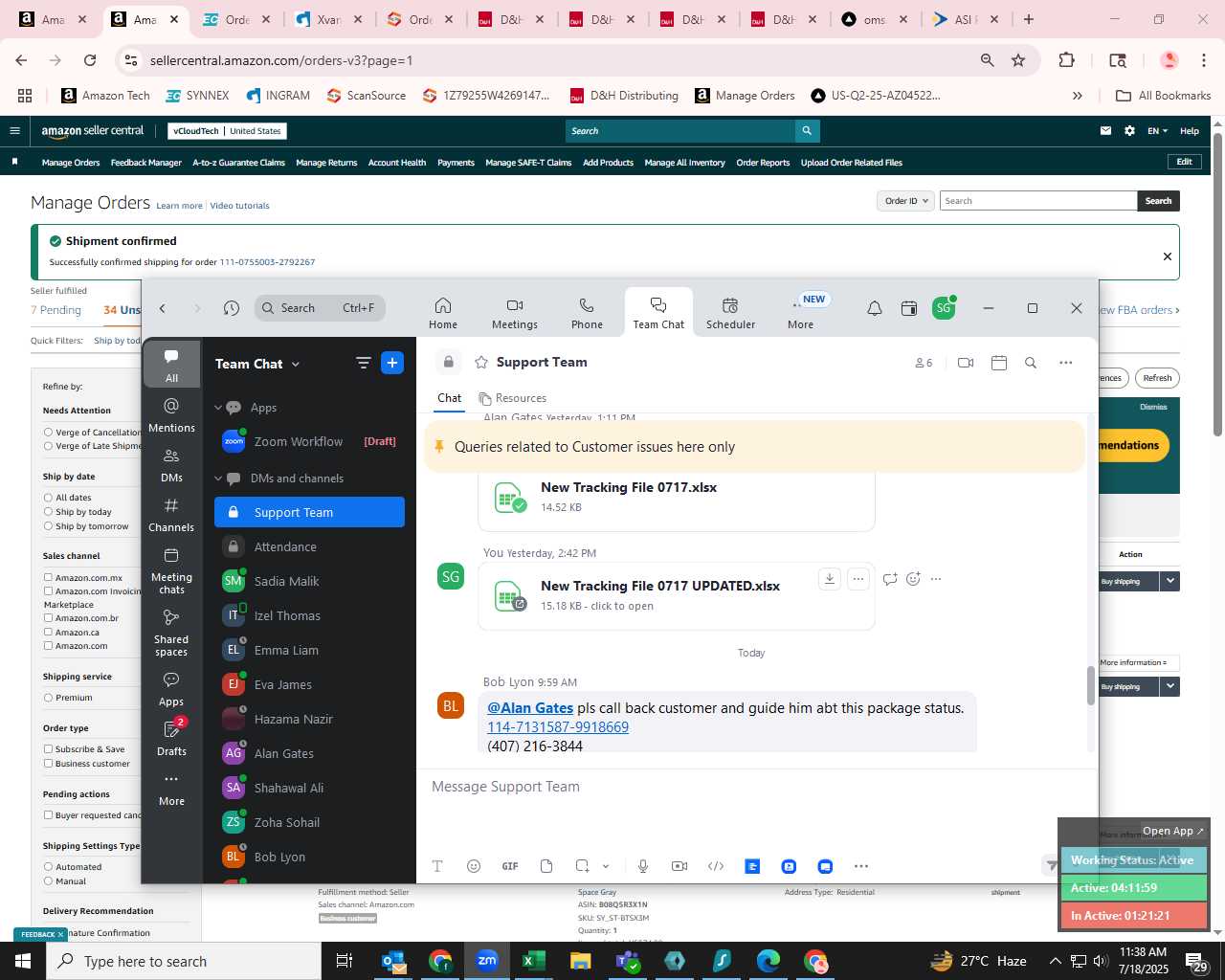Screen dimensions: 1225x980
Task: Switch to the Resources tab in chat
Action: [513, 398]
